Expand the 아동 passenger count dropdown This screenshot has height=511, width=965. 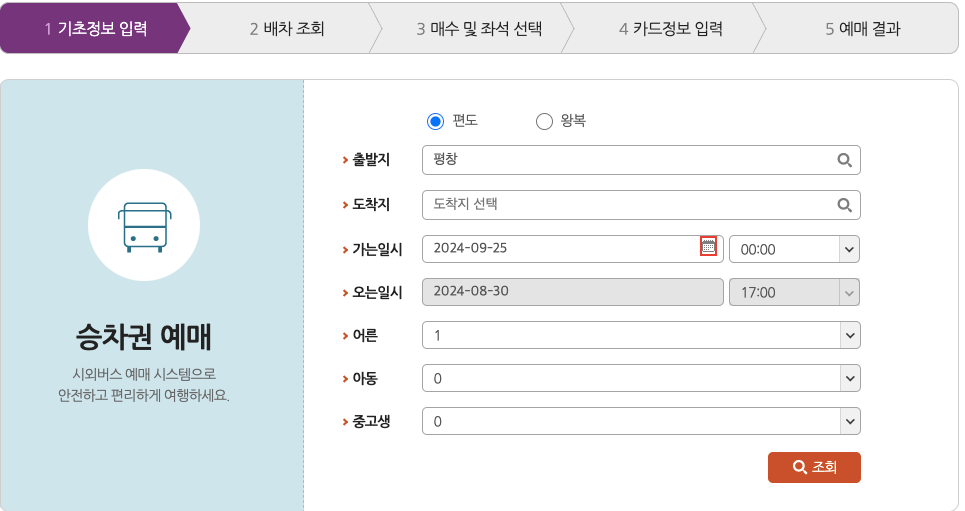click(x=641, y=378)
